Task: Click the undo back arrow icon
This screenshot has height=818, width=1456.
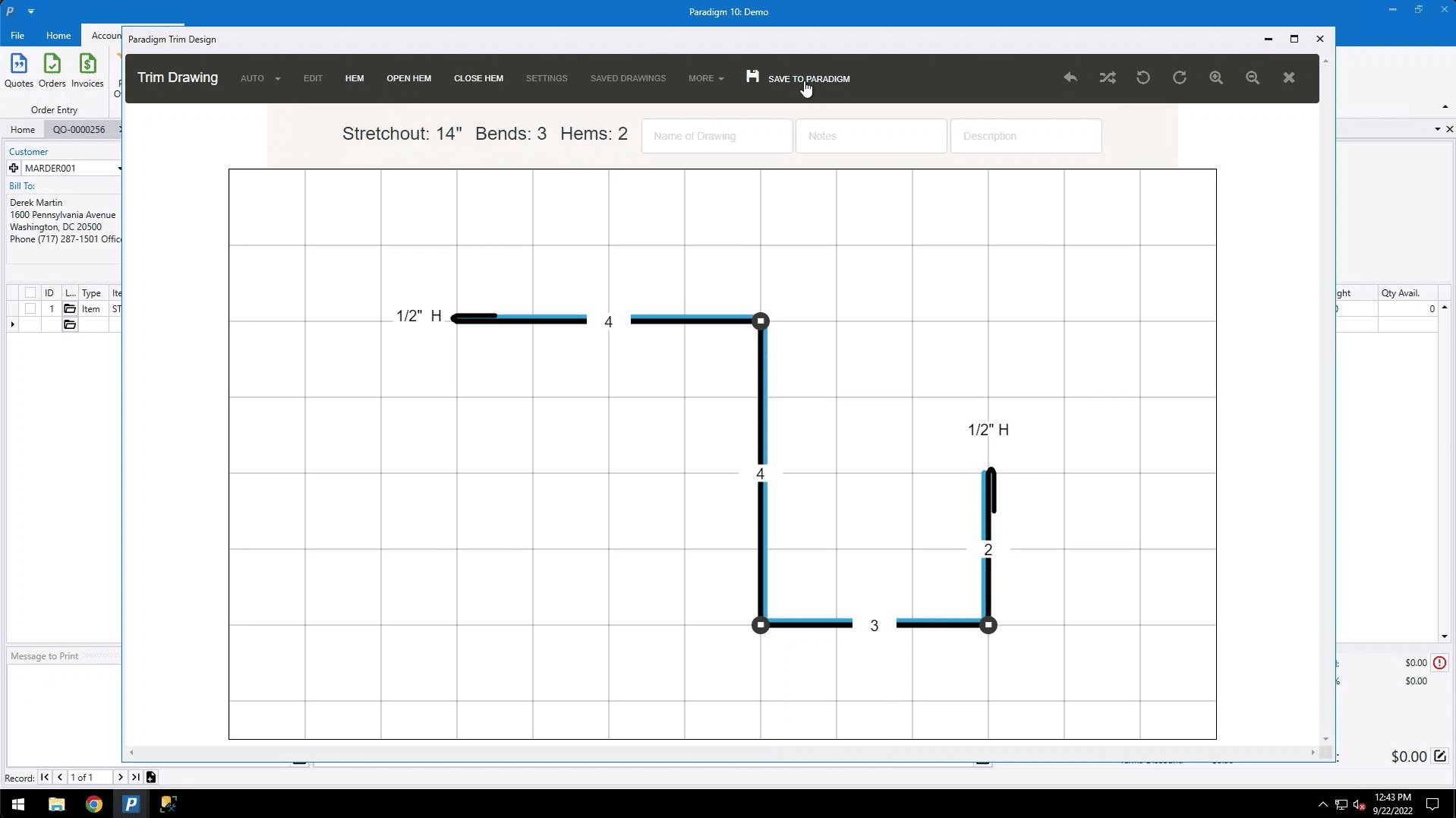Action: 1070,77
